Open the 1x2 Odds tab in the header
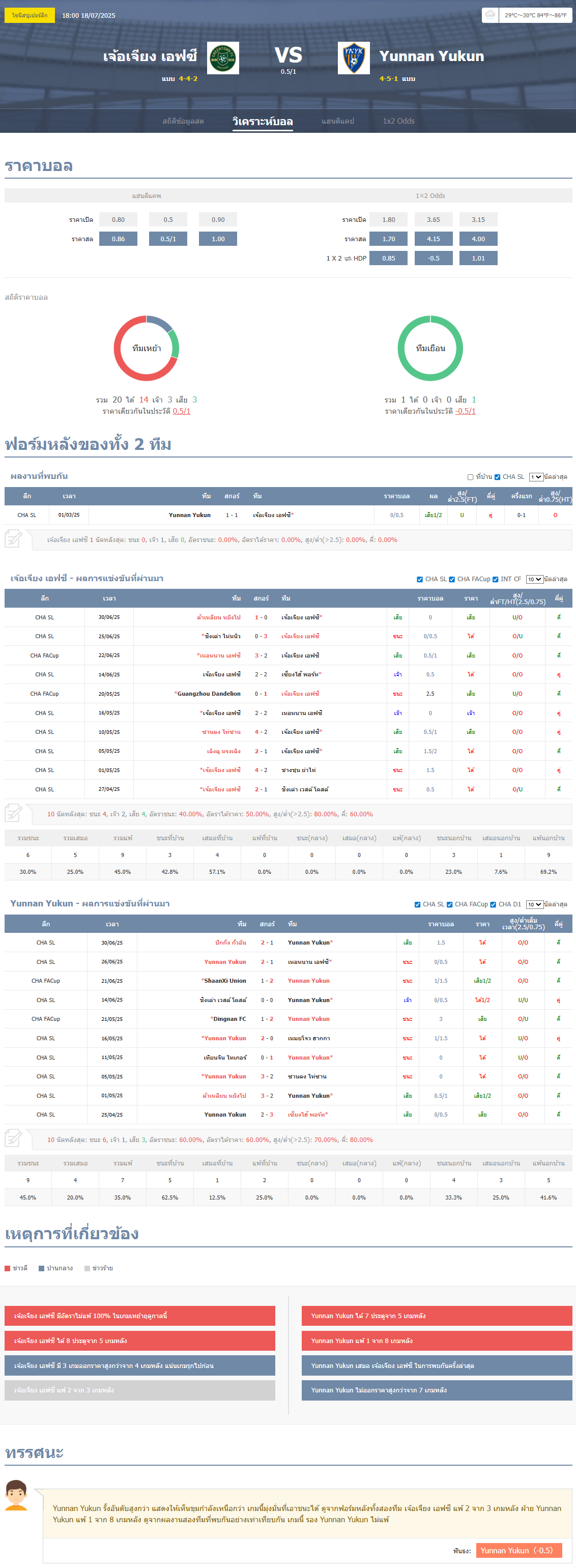576x1568 pixels. pos(399,121)
